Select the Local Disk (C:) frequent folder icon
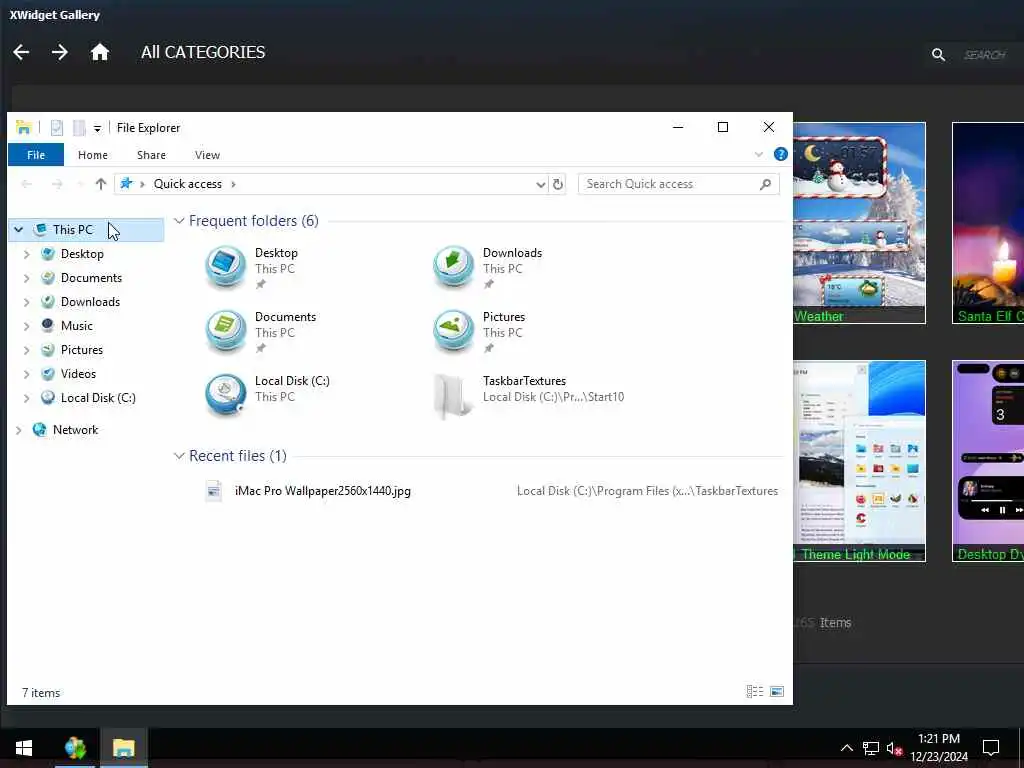The height and width of the screenshot is (768, 1024). pyautogui.click(x=225, y=394)
